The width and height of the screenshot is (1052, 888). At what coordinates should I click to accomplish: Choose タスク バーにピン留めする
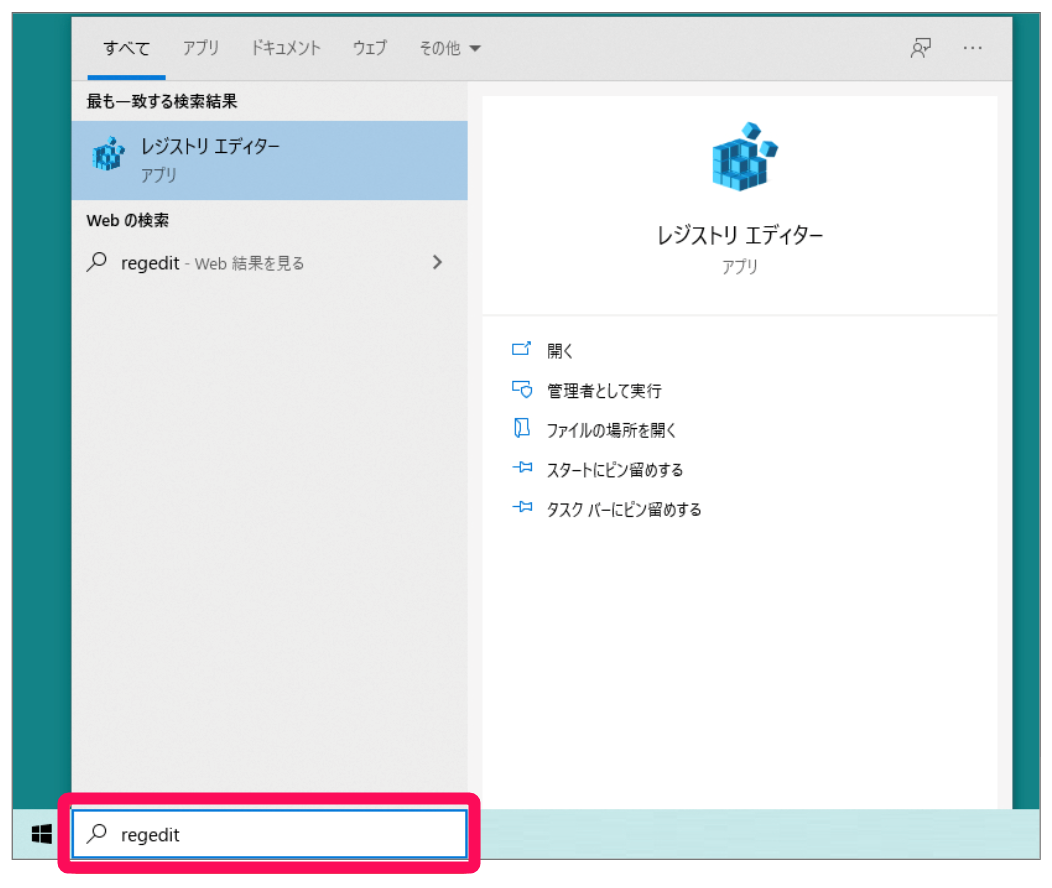[x=624, y=510]
